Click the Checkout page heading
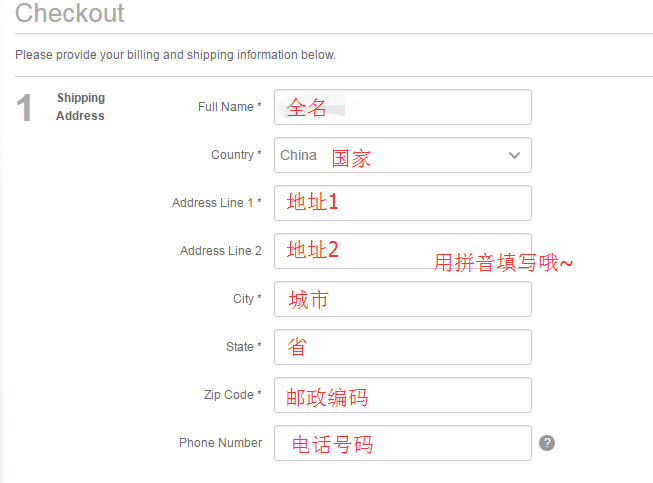The height and width of the screenshot is (483, 653). pos(70,13)
